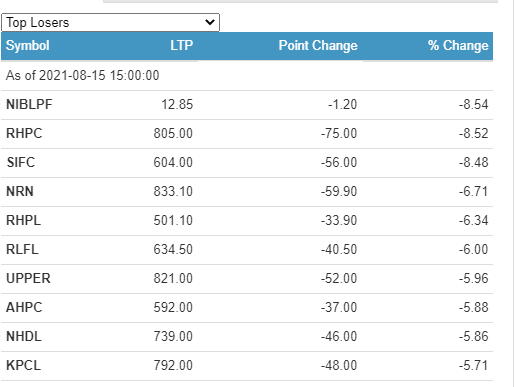
Task: Open the RHPL stock symbol
Action: click(23, 221)
